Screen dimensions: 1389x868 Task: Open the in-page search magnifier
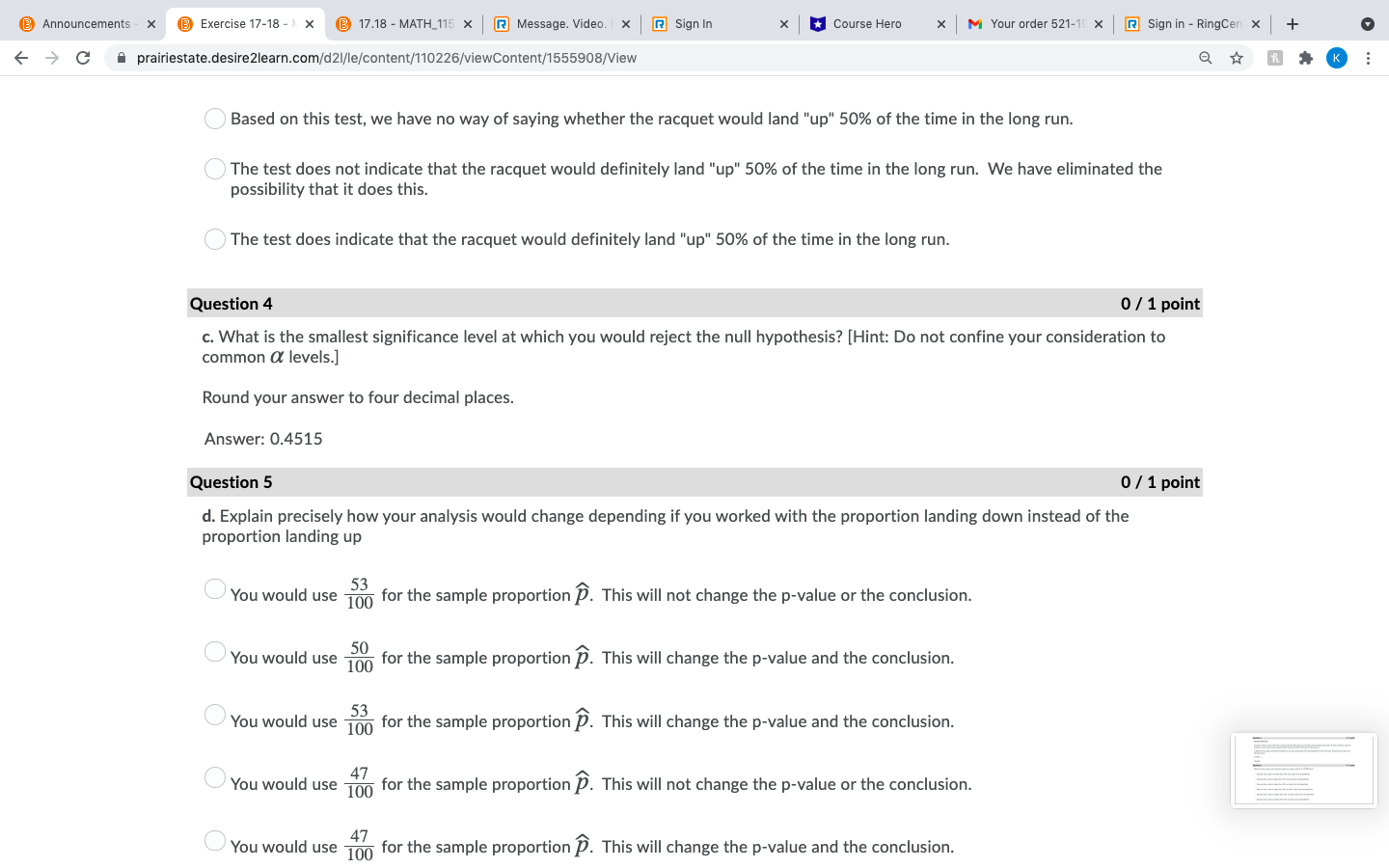coord(1206,58)
